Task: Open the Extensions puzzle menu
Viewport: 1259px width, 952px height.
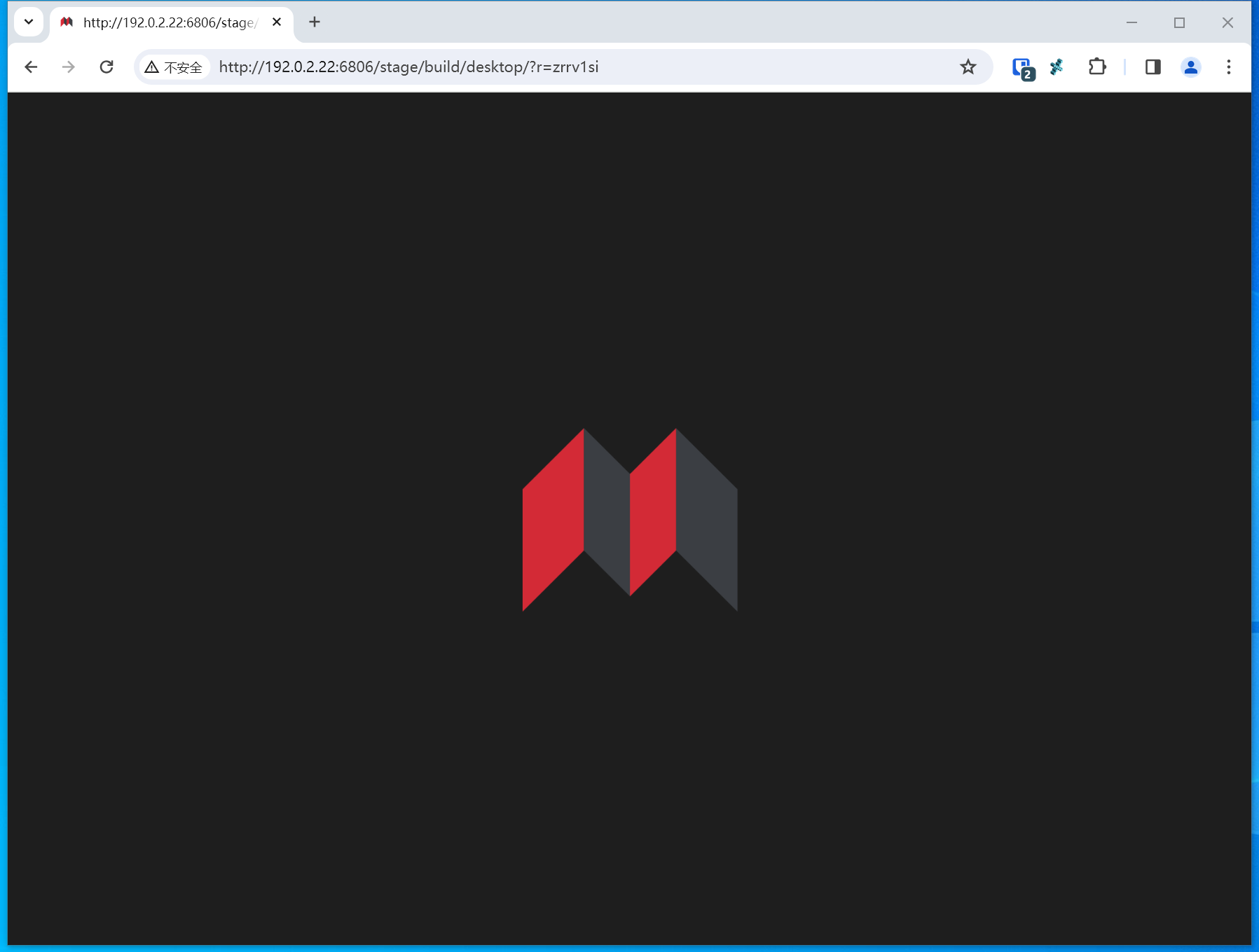Action: tap(1097, 67)
